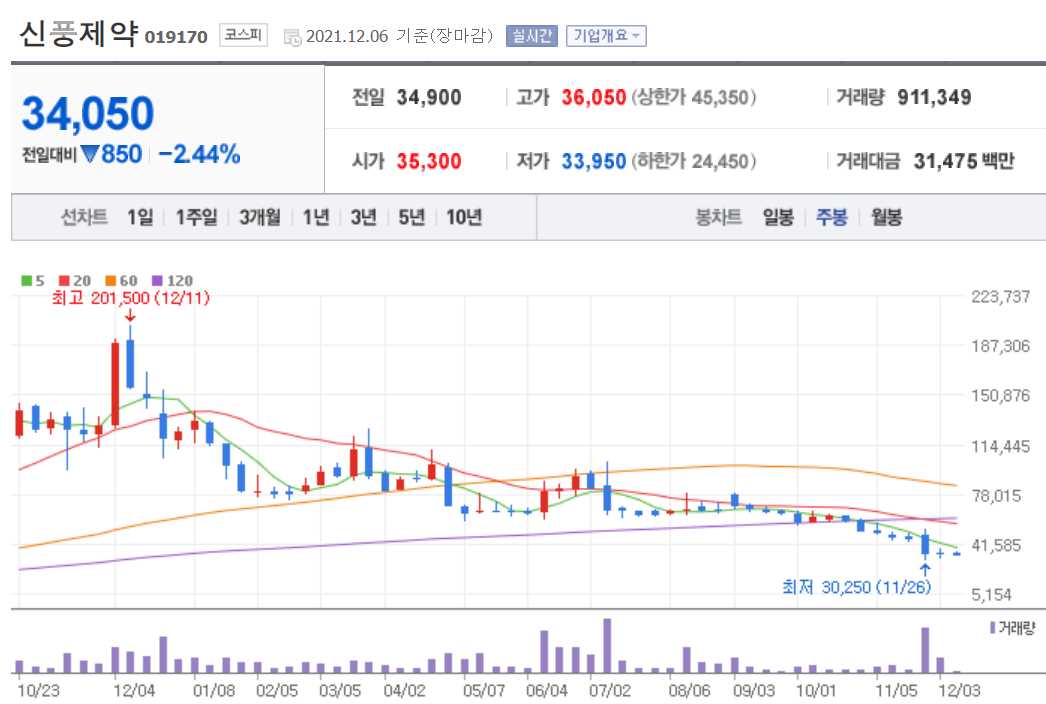Switch to 주봉 candlestick chart

point(832,217)
